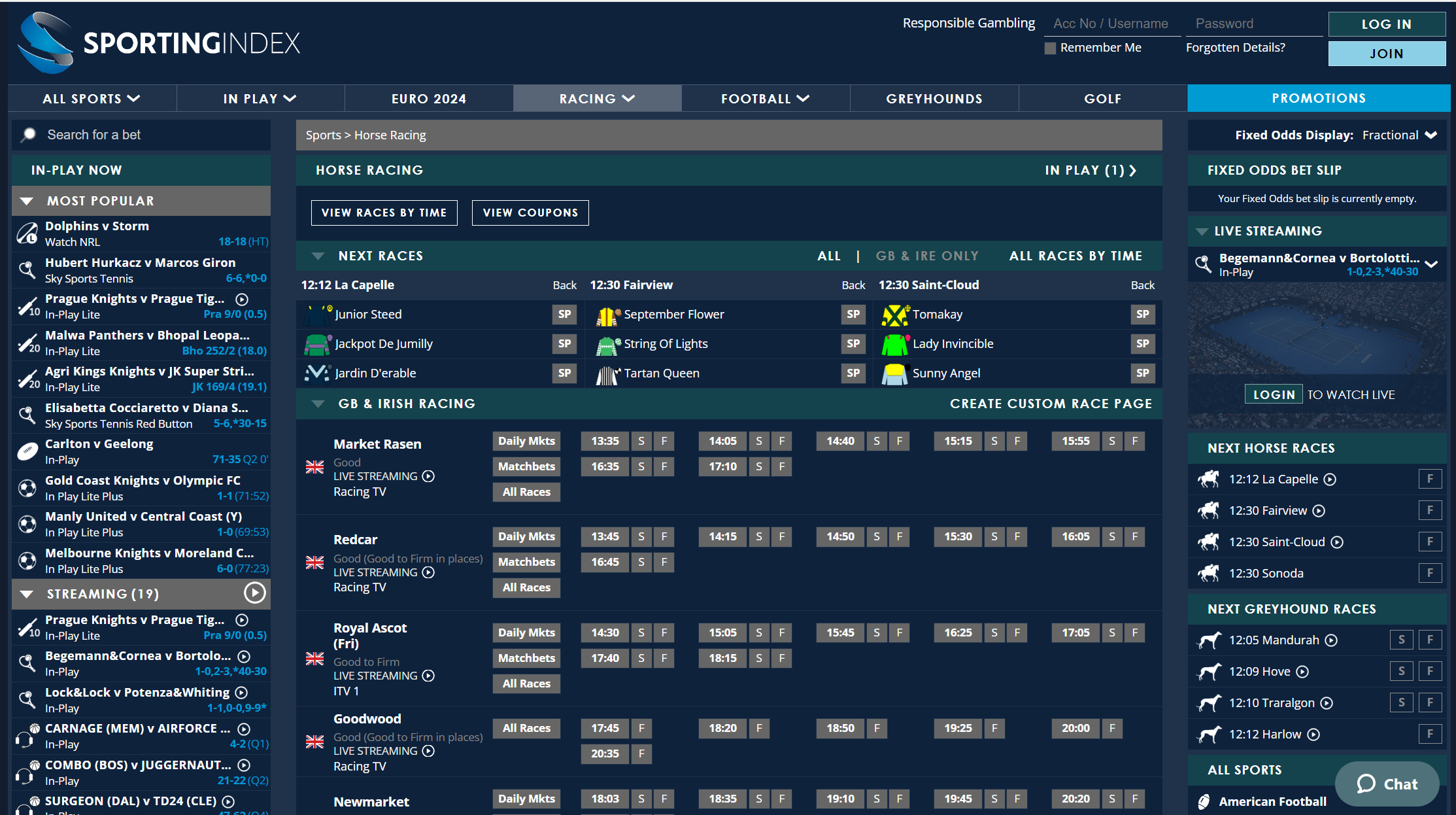
Task: Click the Acc No / Username field
Action: click(x=1111, y=24)
